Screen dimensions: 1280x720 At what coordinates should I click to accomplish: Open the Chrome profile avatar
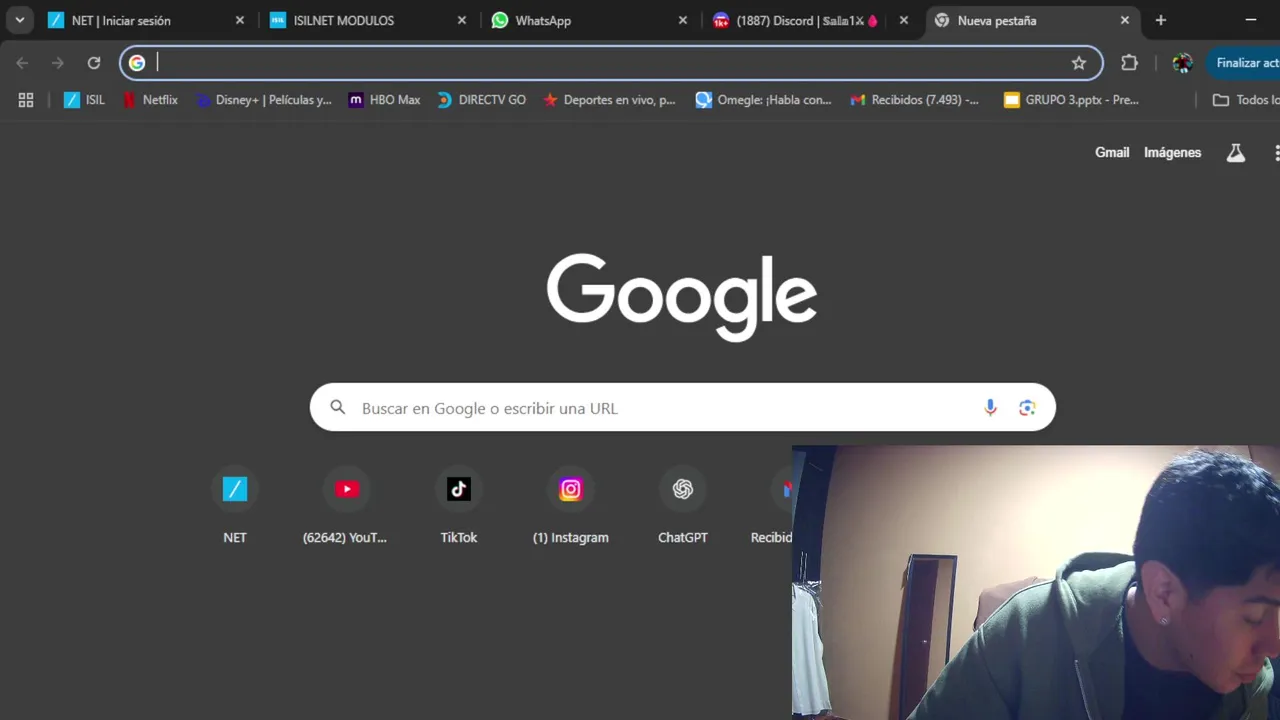(1183, 63)
